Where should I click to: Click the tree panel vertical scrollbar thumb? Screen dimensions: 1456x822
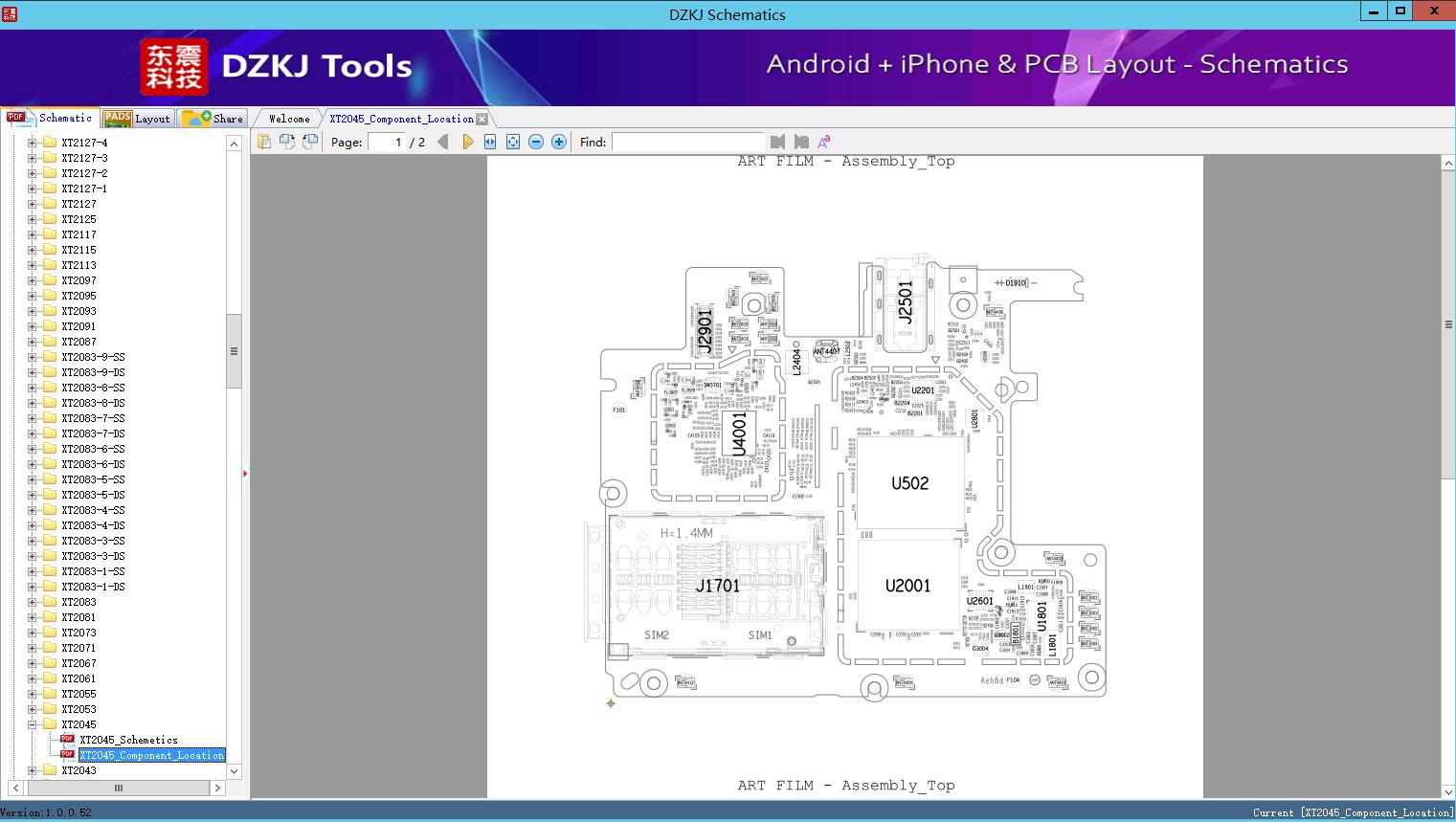tap(234, 351)
